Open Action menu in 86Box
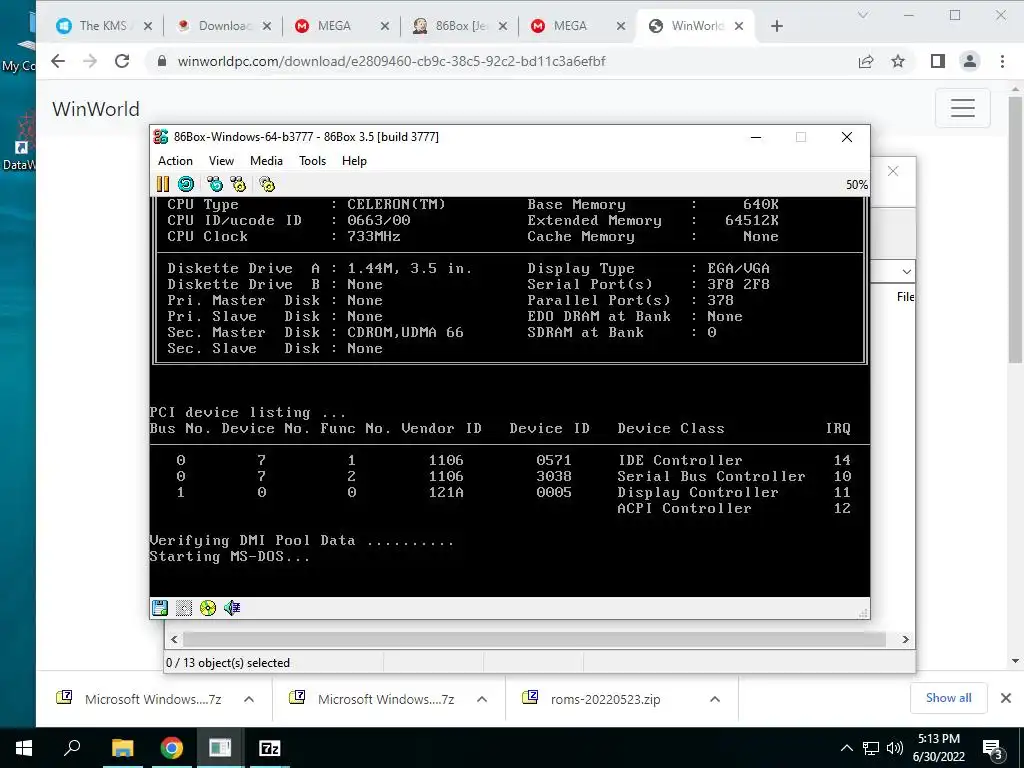Screen dimensions: 1024x768 click(x=175, y=161)
